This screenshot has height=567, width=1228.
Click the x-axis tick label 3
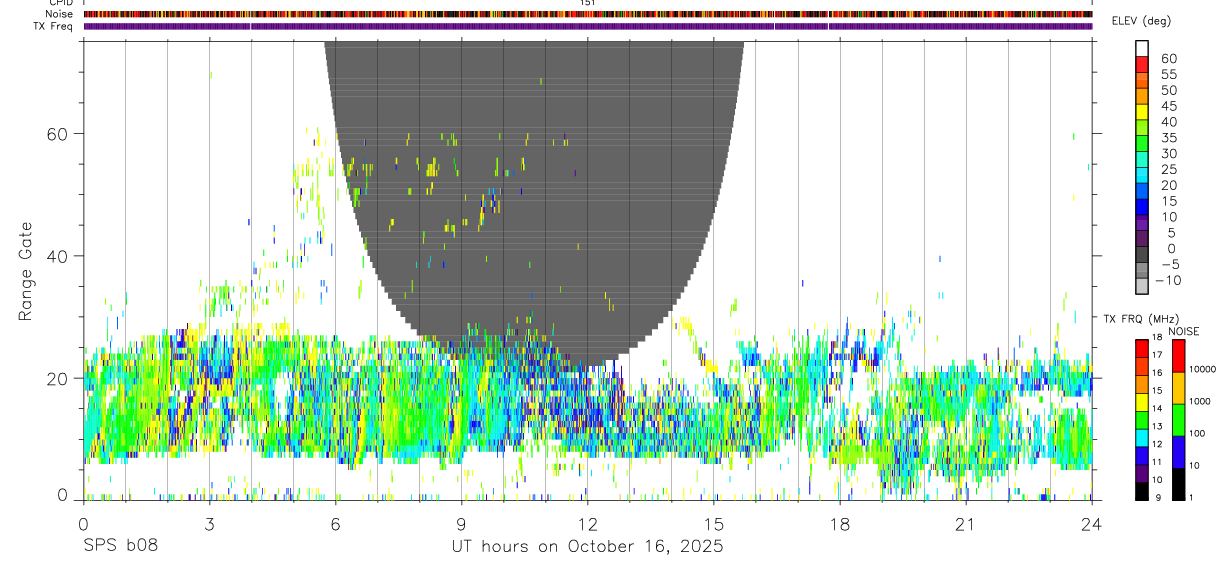[209, 524]
